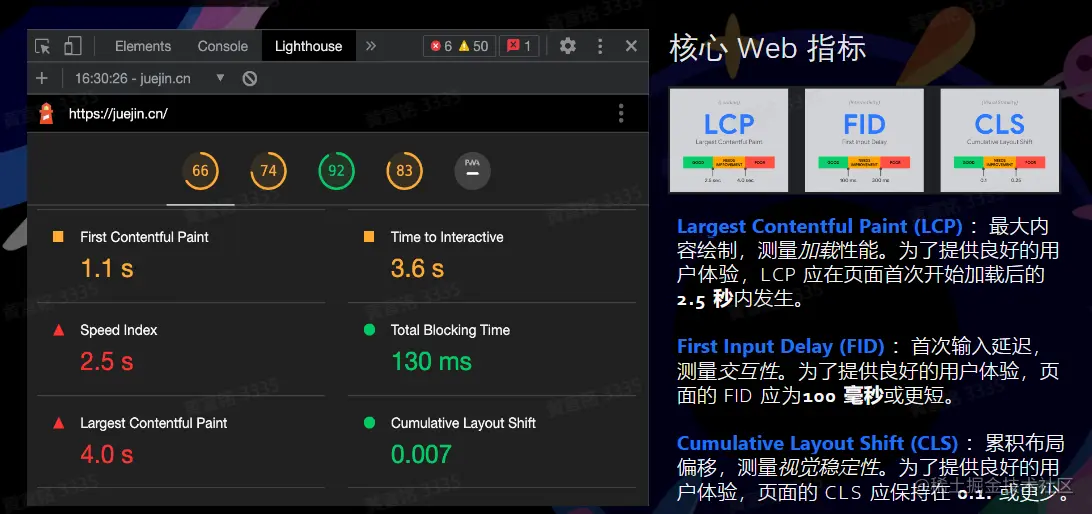This screenshot has width=1092, height=514.
Task: Open the issues counter showing 1
Action: [519, 47]
